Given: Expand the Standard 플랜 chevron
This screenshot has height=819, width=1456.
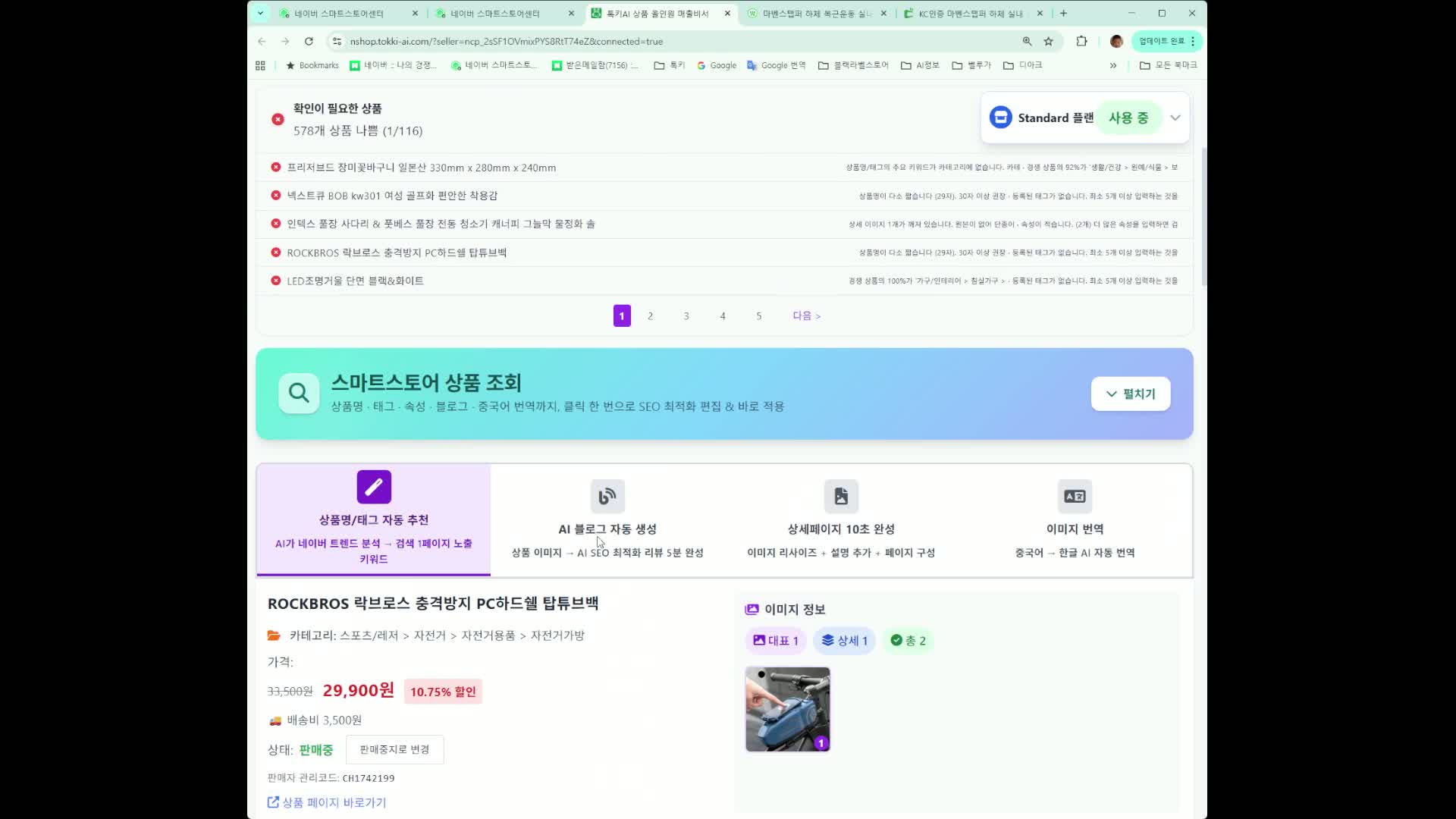Looking at the screenshot, I should pos(1175,118).
